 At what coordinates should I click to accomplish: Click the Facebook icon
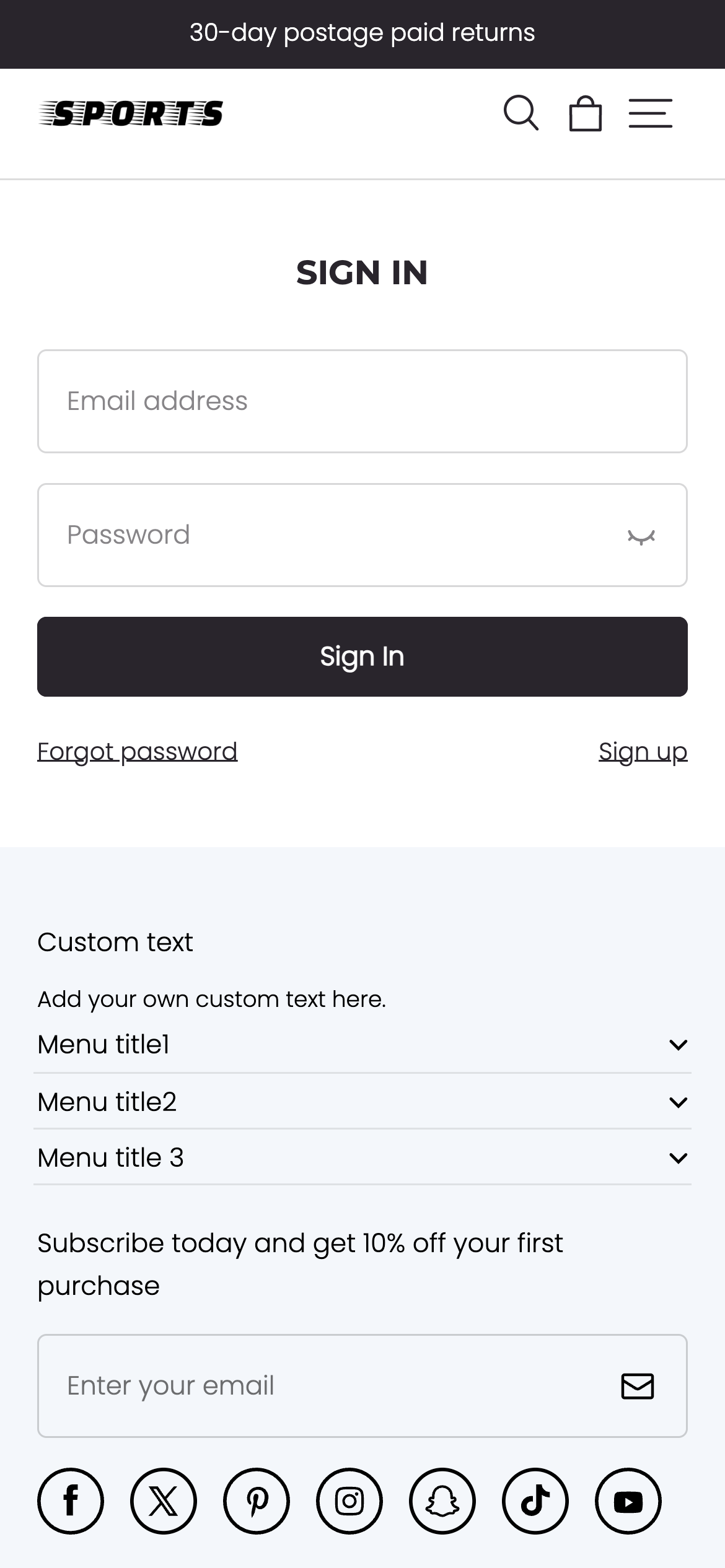pos(71,1501)
